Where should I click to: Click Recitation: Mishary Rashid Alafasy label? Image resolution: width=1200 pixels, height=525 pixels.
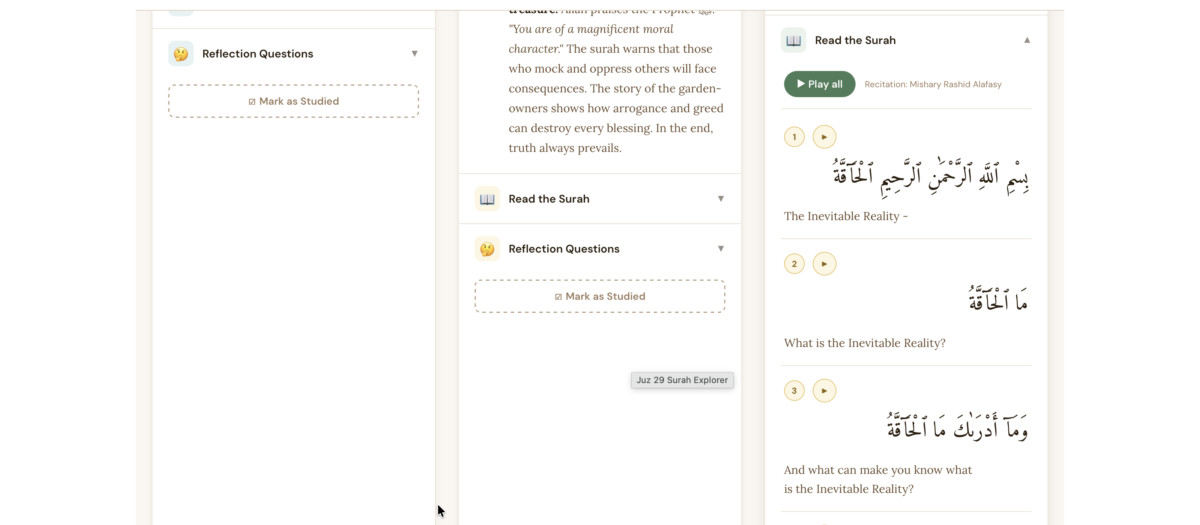[933, 85]
